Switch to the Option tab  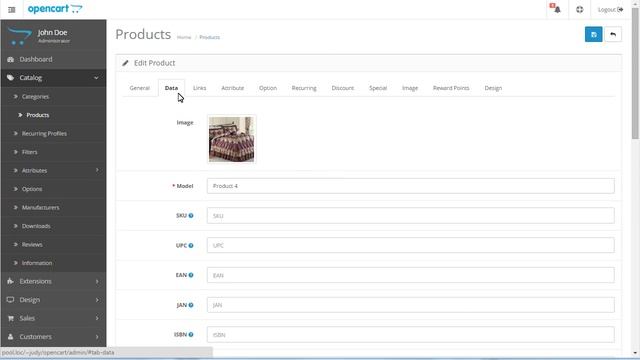(x=268, y=88)
